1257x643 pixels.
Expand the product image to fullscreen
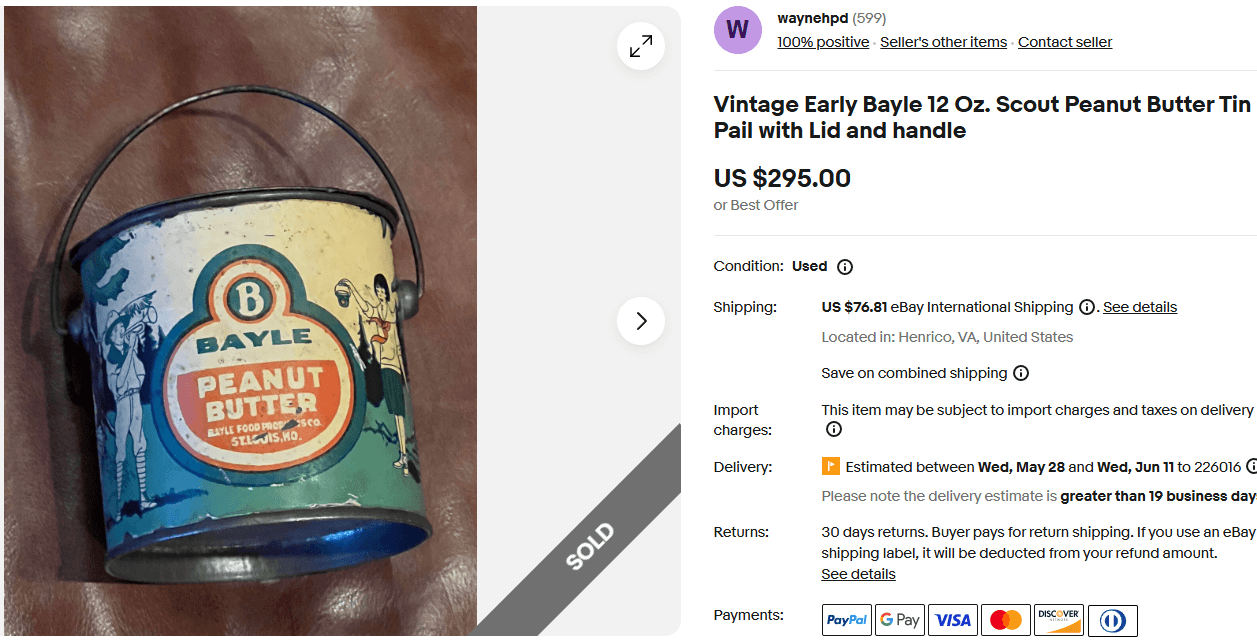pyautogui.click(x=641, y=46)
